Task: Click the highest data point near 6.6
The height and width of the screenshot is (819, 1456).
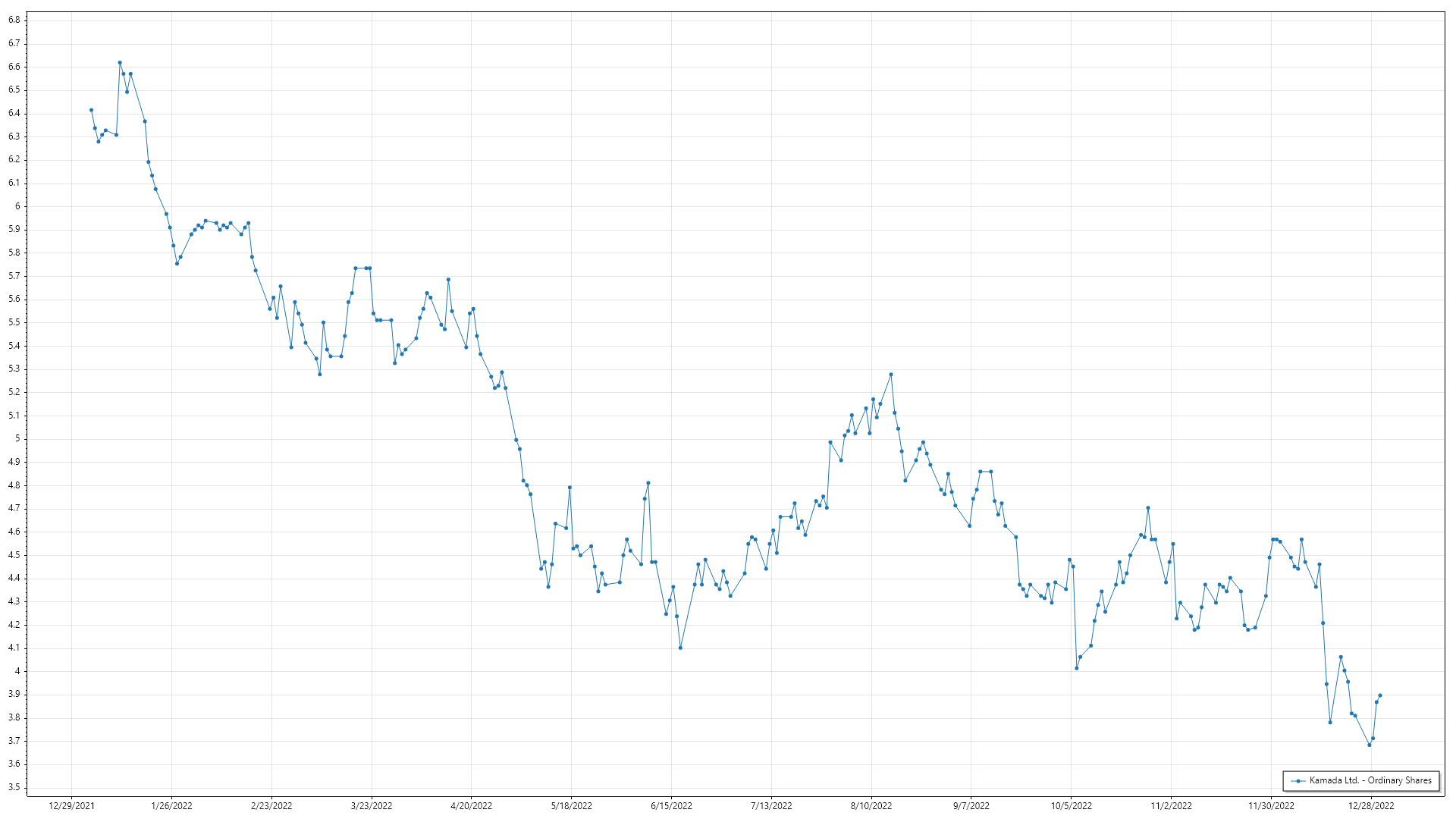Action: tap(120, 63)
